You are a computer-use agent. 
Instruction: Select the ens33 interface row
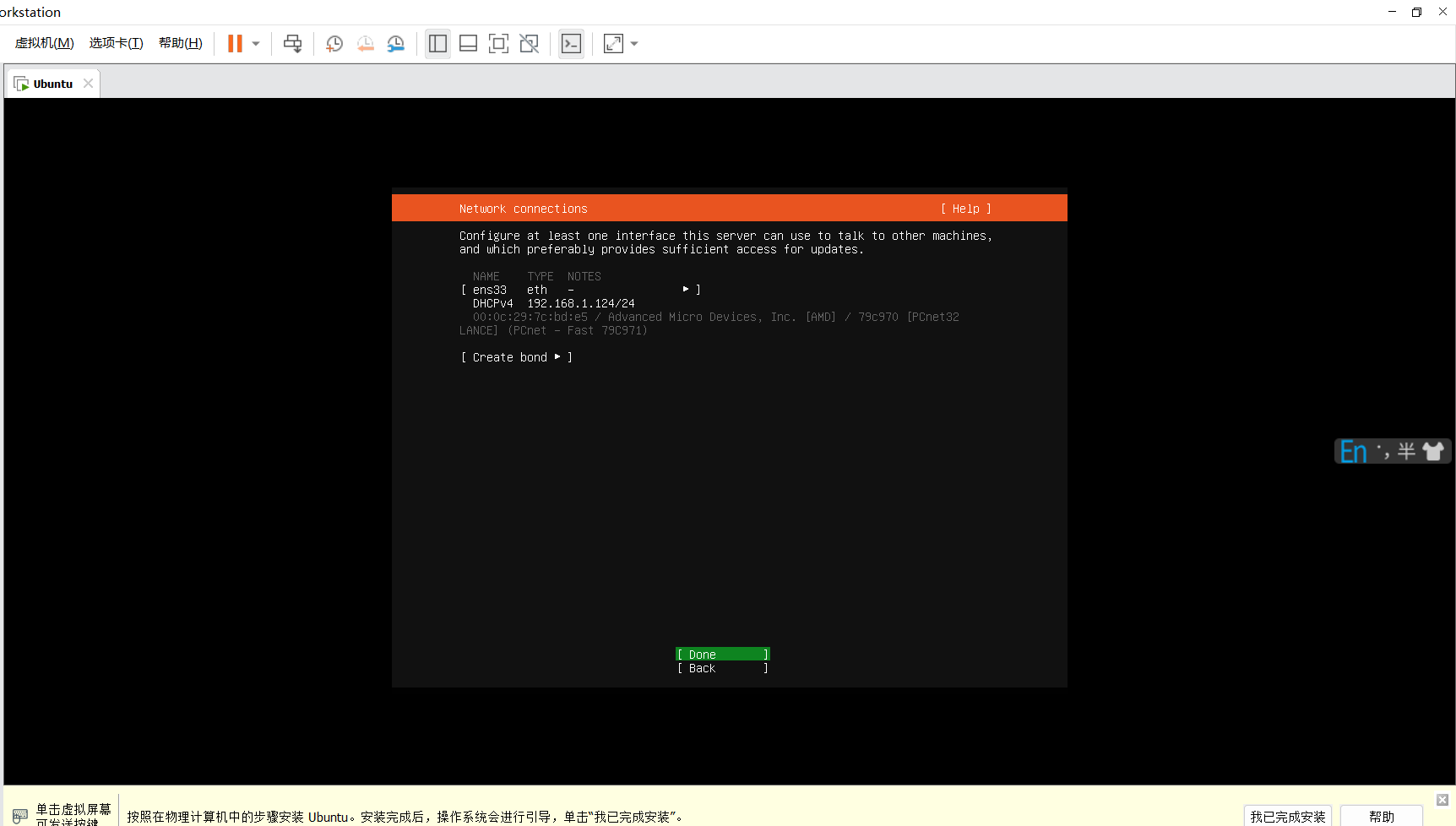tap(581, 290)
